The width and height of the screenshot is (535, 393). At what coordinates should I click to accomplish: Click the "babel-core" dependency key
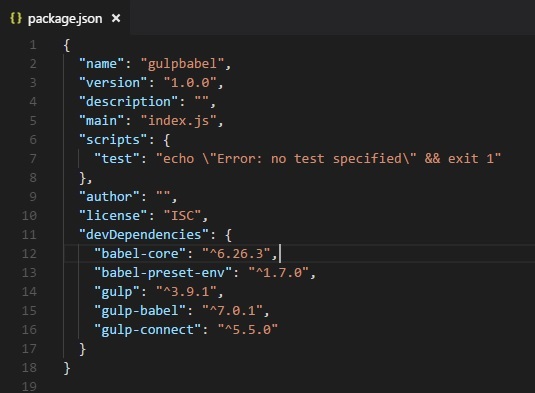coord(140,253)
